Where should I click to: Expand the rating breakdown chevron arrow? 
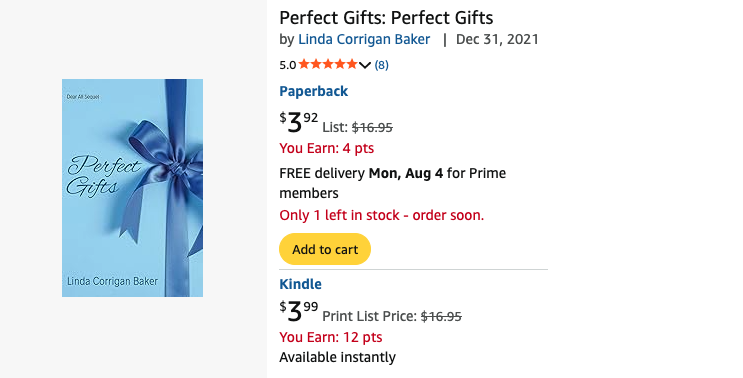[364, 65]
